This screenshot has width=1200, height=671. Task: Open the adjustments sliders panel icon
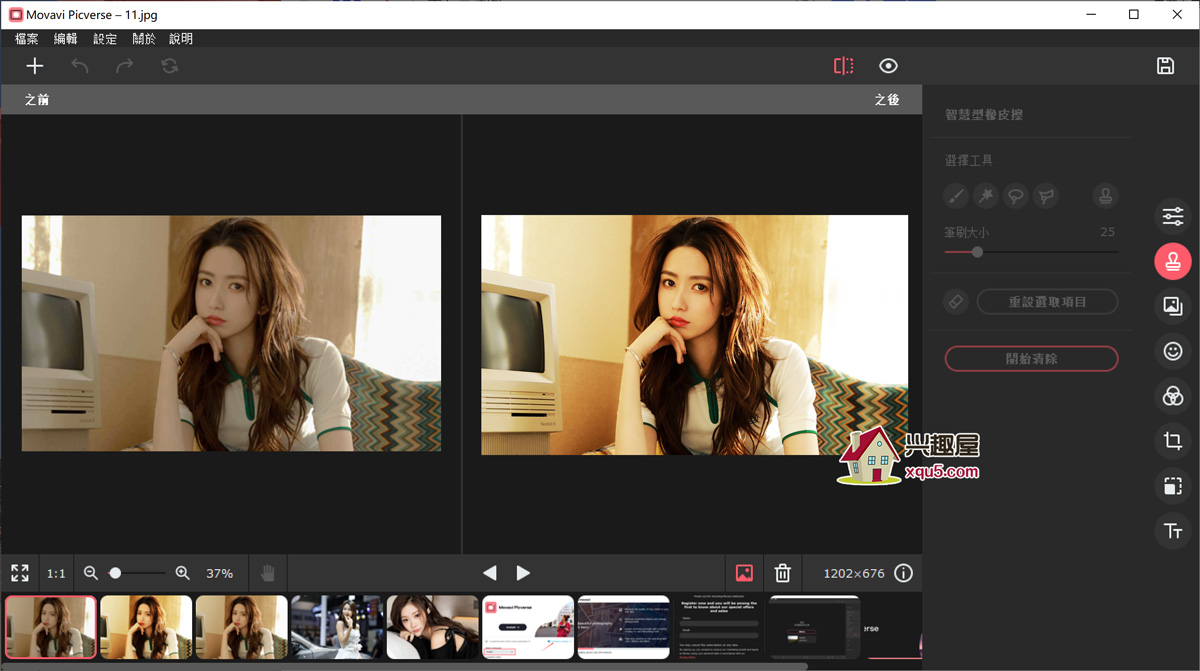tap(1173, 216)
